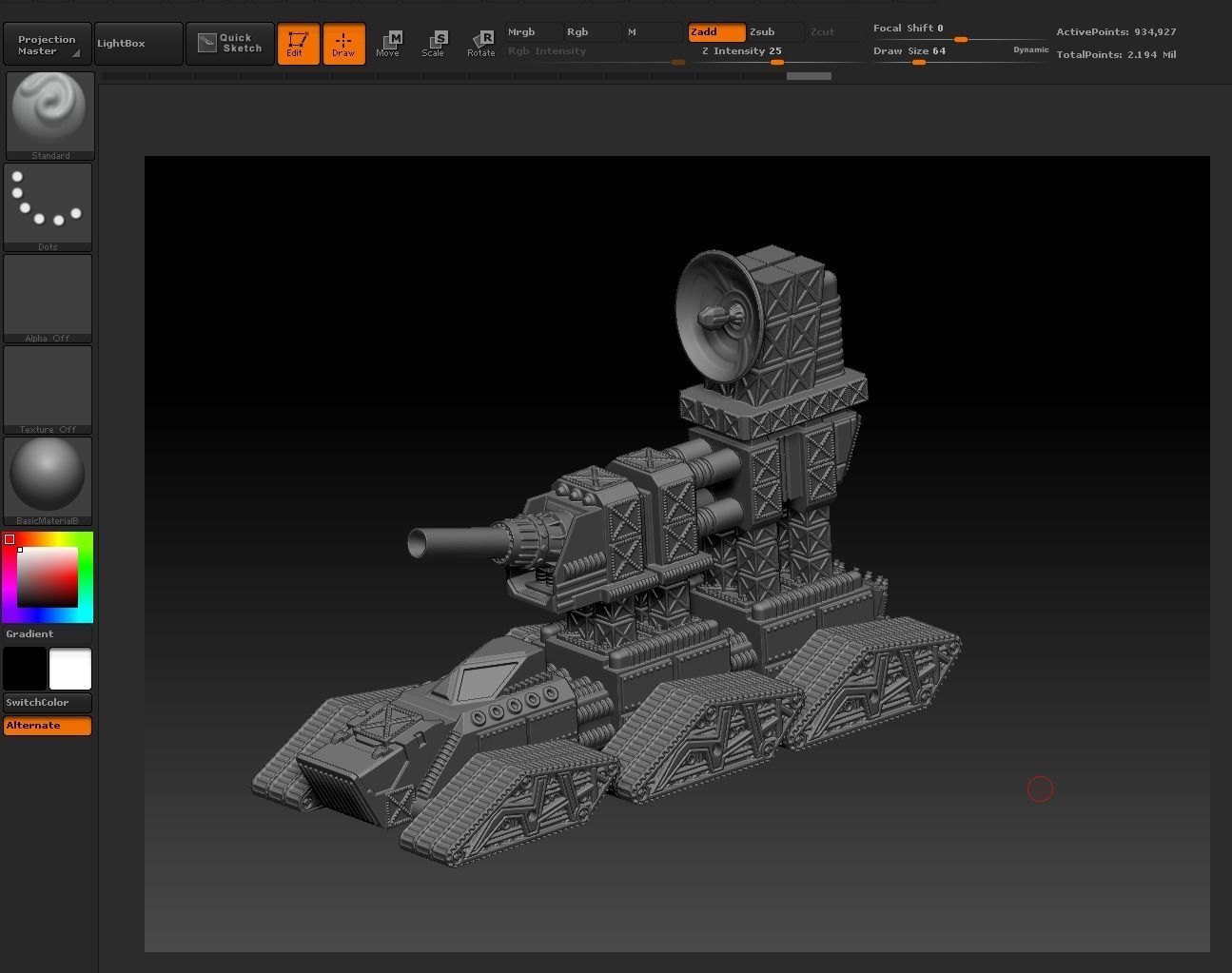Open the Projection Master button
Screen dimensions: 1232x973
[x=48, y=44]
